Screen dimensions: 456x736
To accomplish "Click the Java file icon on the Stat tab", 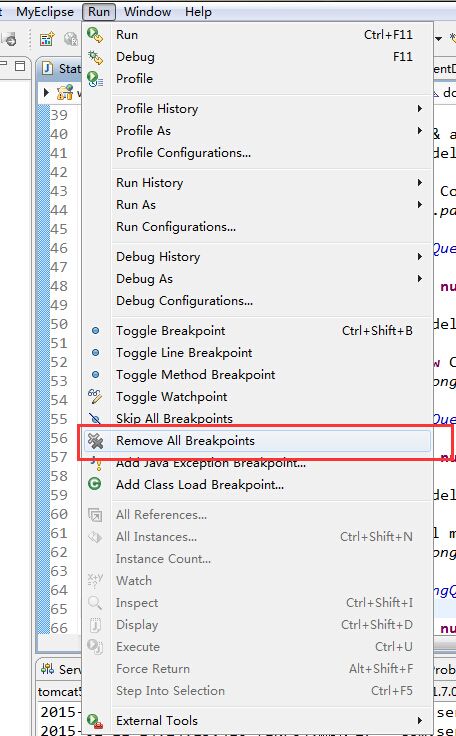I will tap(47, 69).
